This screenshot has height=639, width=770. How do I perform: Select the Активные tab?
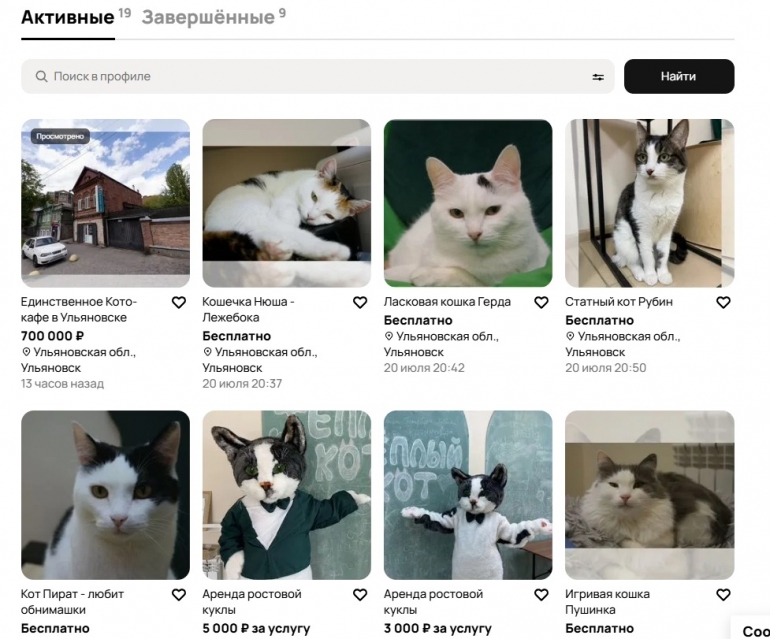click(67, 18)
